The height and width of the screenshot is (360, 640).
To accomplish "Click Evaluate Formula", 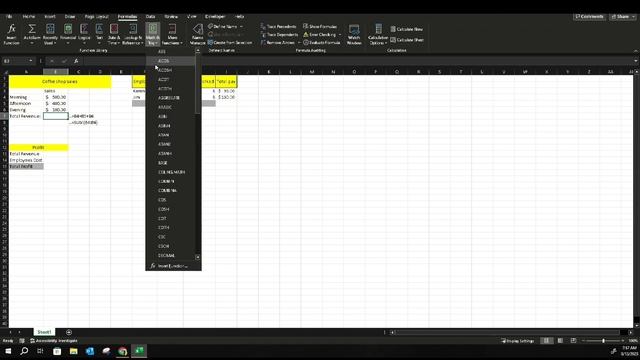I will 321,42.
